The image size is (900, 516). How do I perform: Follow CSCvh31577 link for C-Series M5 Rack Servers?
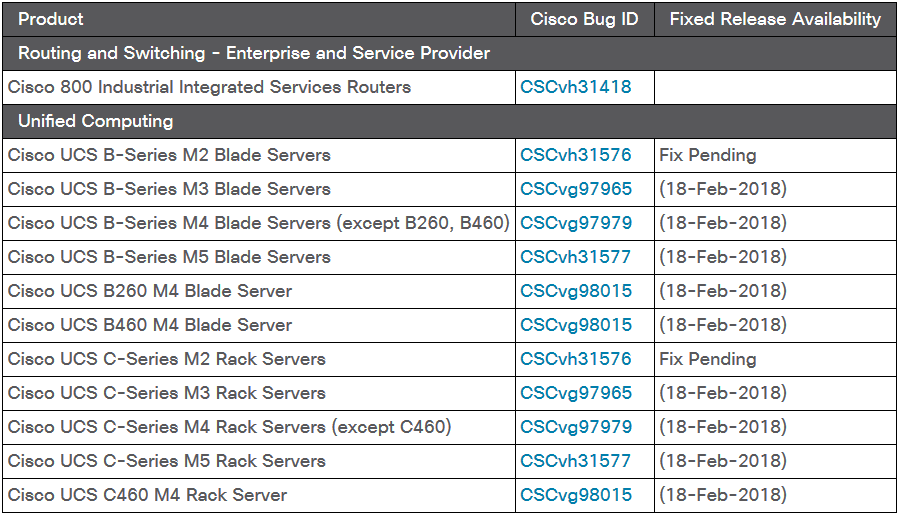(x=575, y=461)
